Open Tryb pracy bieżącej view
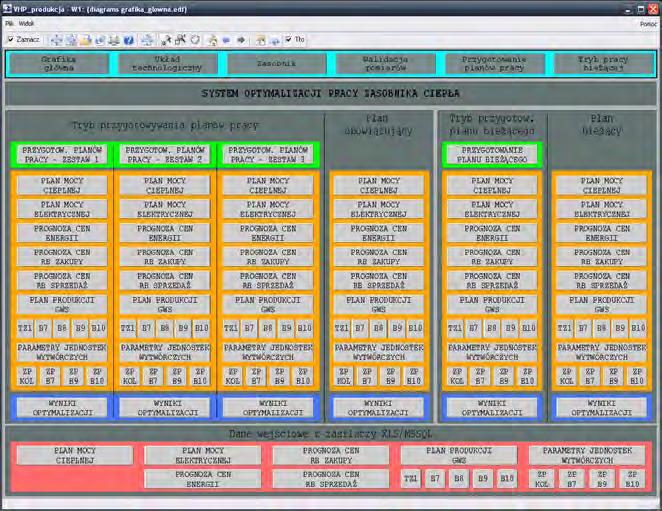This screenshot has width=662, height=511. (x=603, y=63)
